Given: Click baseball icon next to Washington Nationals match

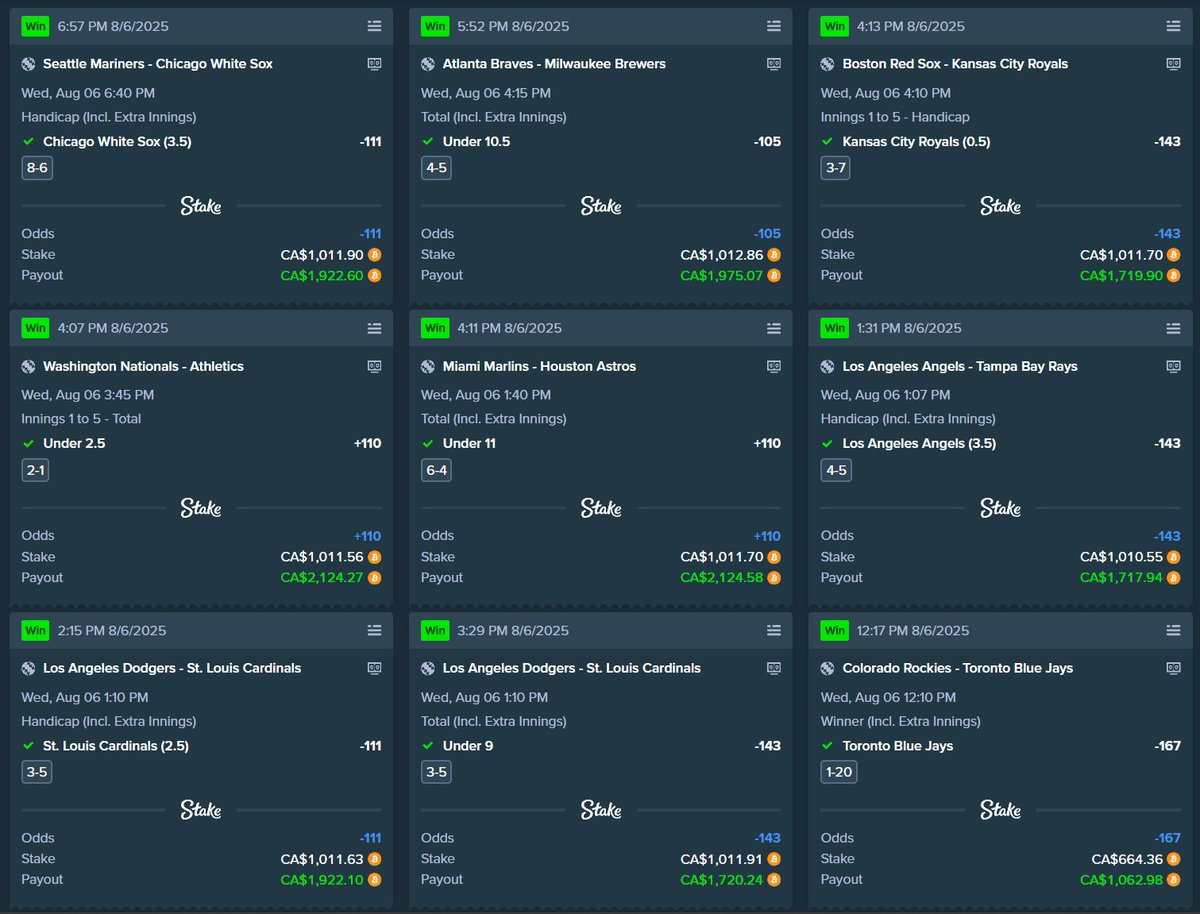Looking at the screenshot, I should (x=28, y=366).
